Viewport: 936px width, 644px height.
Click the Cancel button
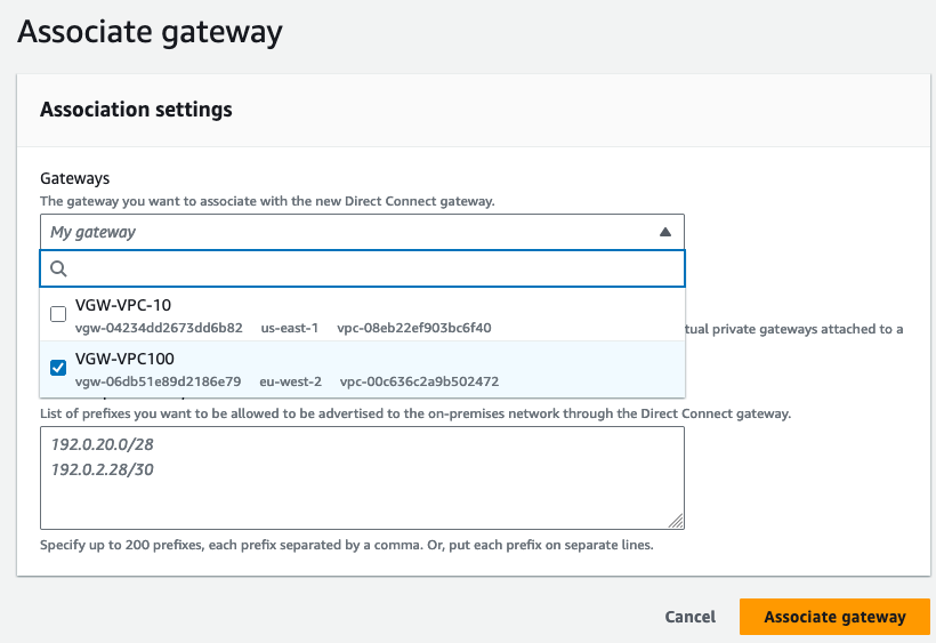point(689,617)
